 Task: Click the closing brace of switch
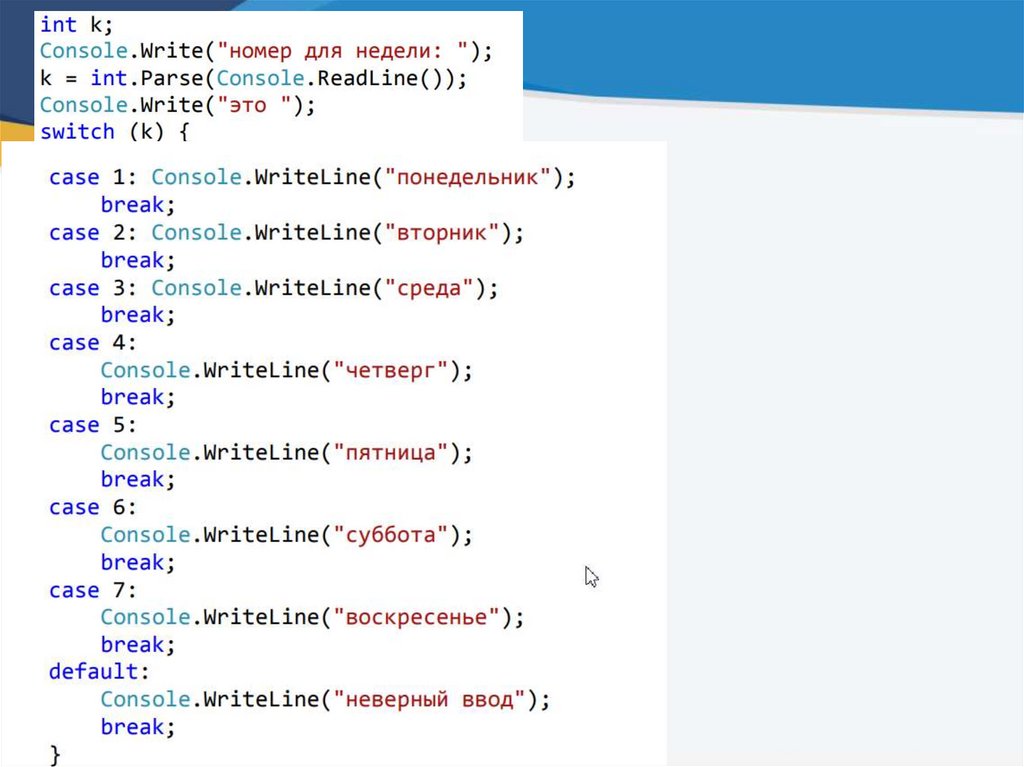tap(56, 755)
